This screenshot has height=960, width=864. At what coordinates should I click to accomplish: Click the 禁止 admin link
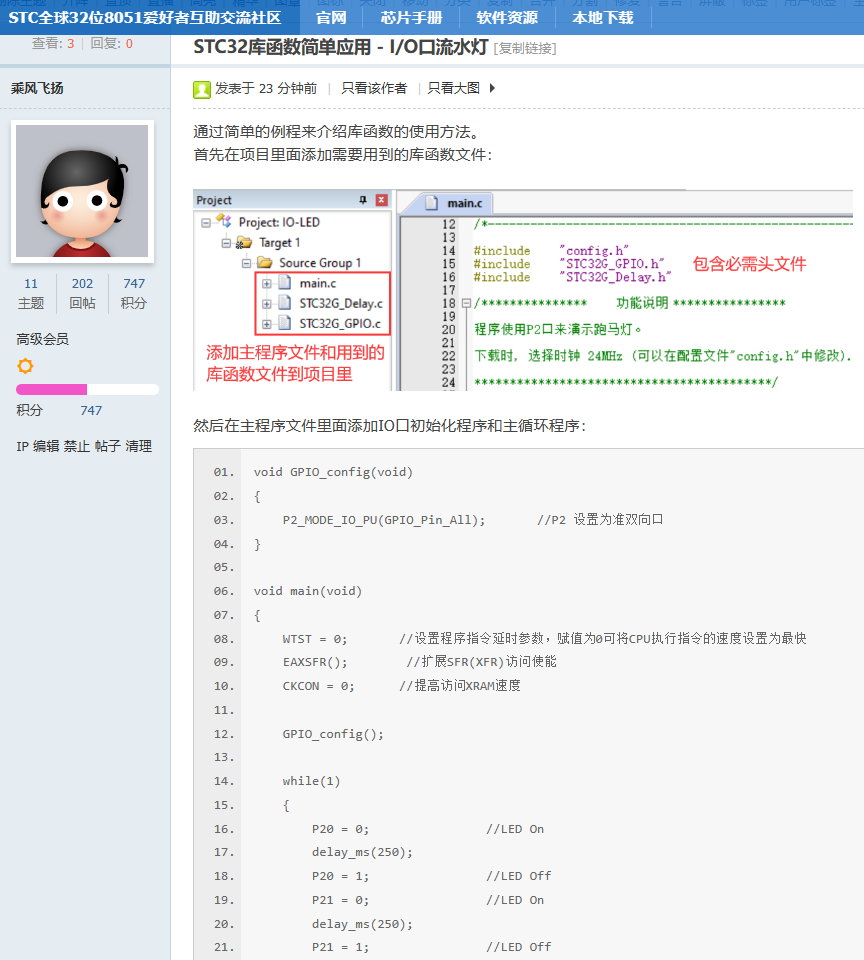[77, 446]
